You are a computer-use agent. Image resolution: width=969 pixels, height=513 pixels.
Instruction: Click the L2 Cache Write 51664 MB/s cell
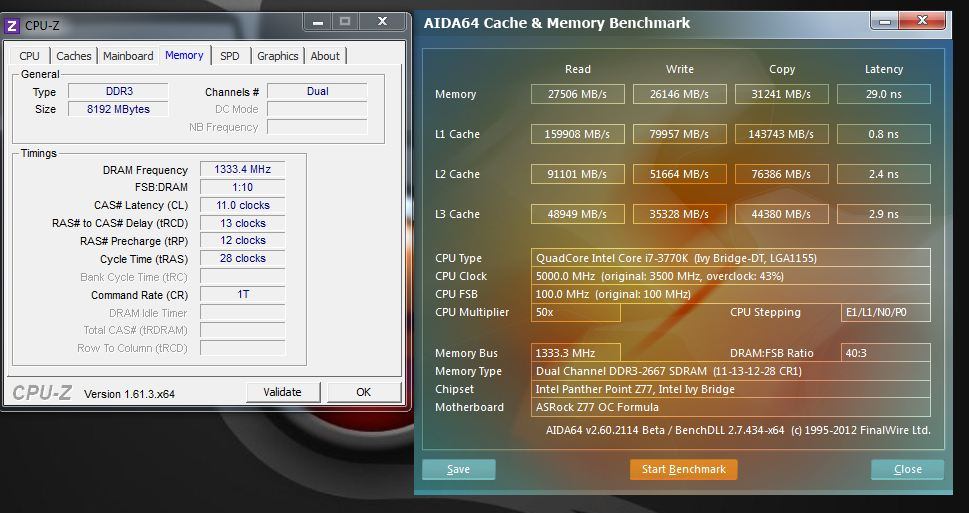[x=680, y=174]
